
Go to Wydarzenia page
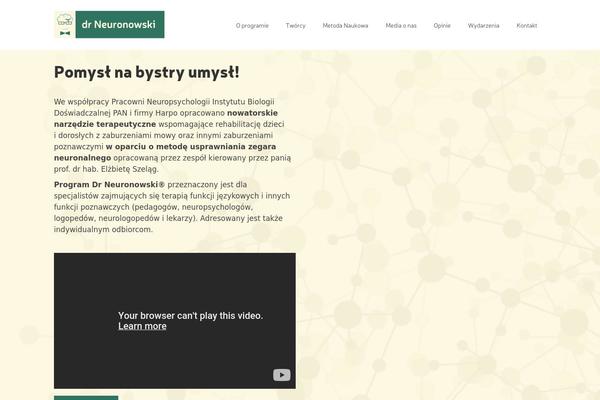tap(483, 26)
